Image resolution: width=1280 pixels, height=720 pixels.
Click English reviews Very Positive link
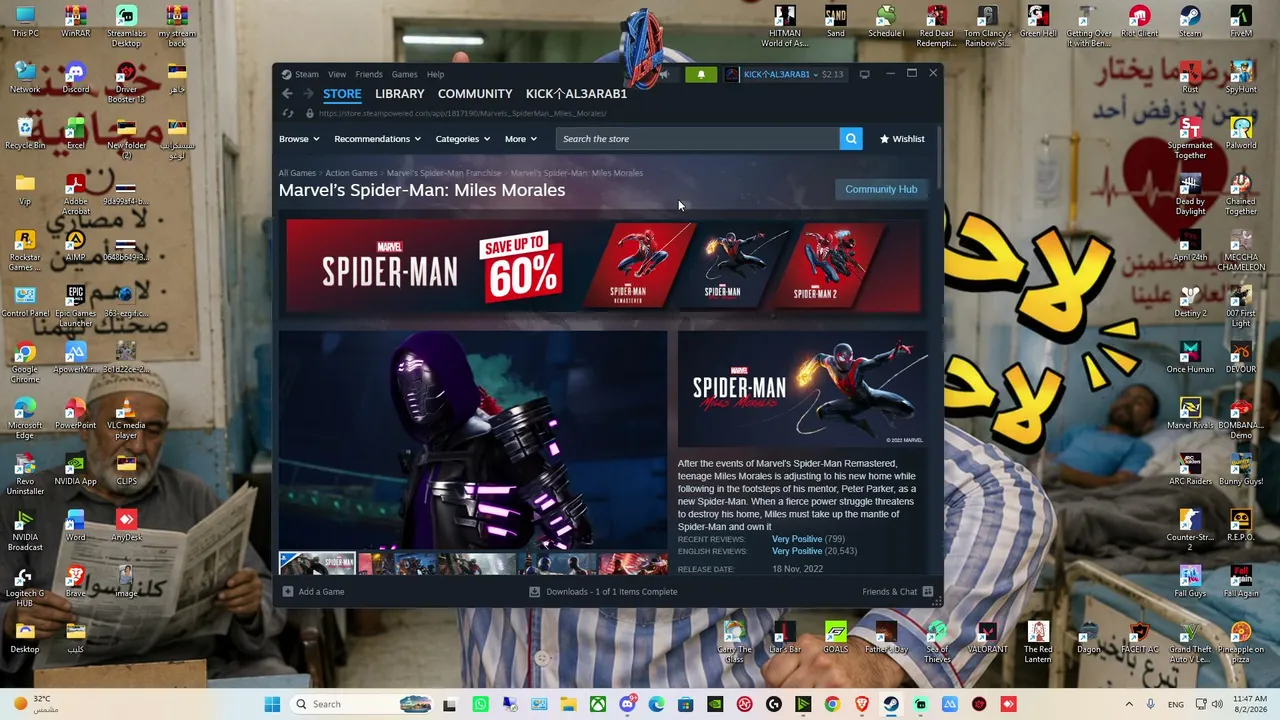[797, 551]
